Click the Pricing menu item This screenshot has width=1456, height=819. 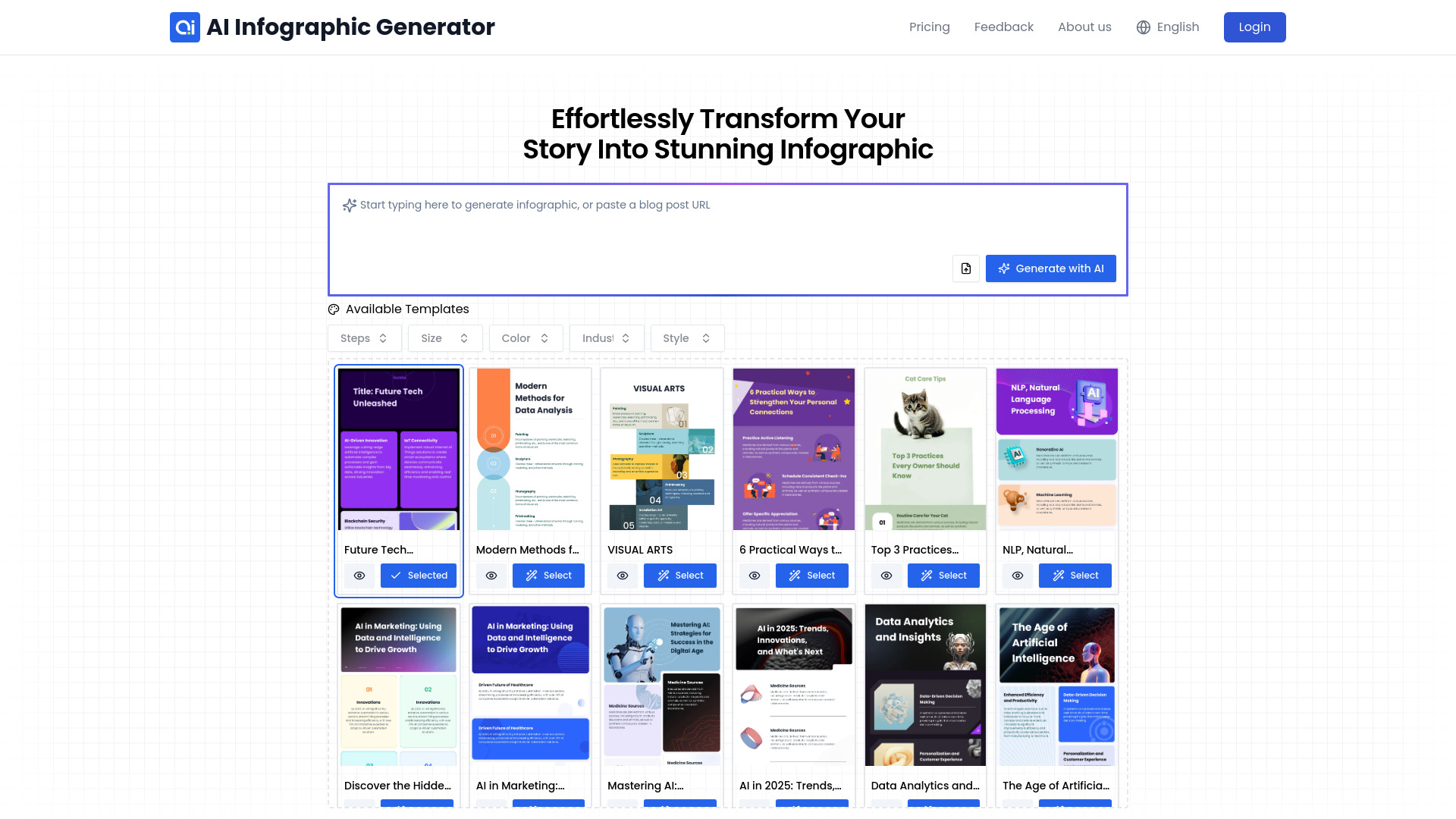(x=929, y=27)
